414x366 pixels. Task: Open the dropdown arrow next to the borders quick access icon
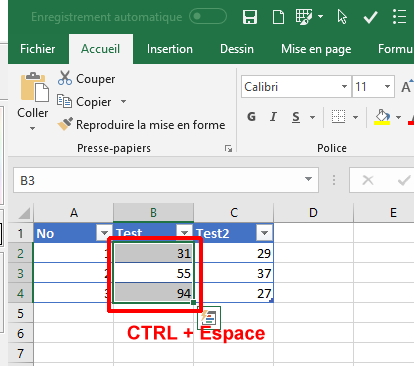click(320, 16)
